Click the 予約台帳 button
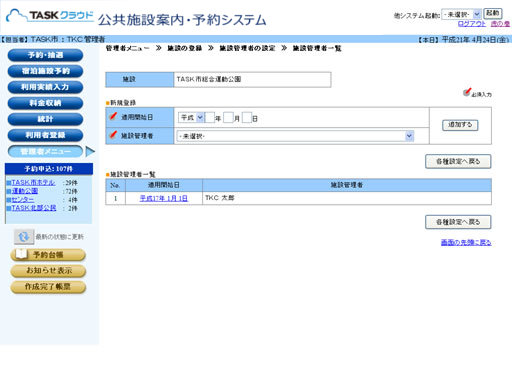The image size is (512, 384). pos(48,255)
